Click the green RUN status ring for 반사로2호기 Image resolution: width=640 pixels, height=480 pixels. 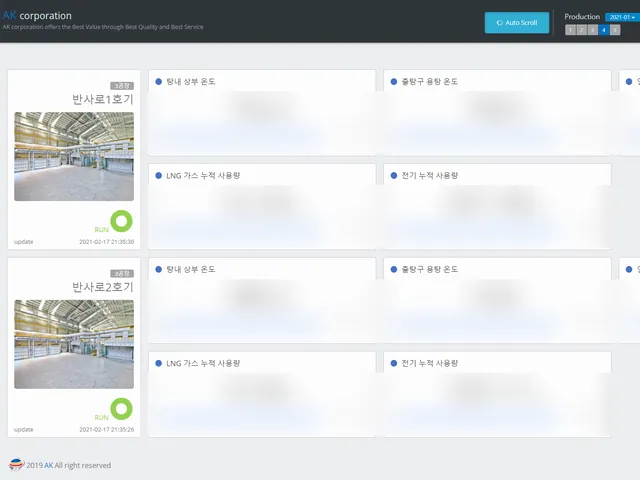[122, 409]
